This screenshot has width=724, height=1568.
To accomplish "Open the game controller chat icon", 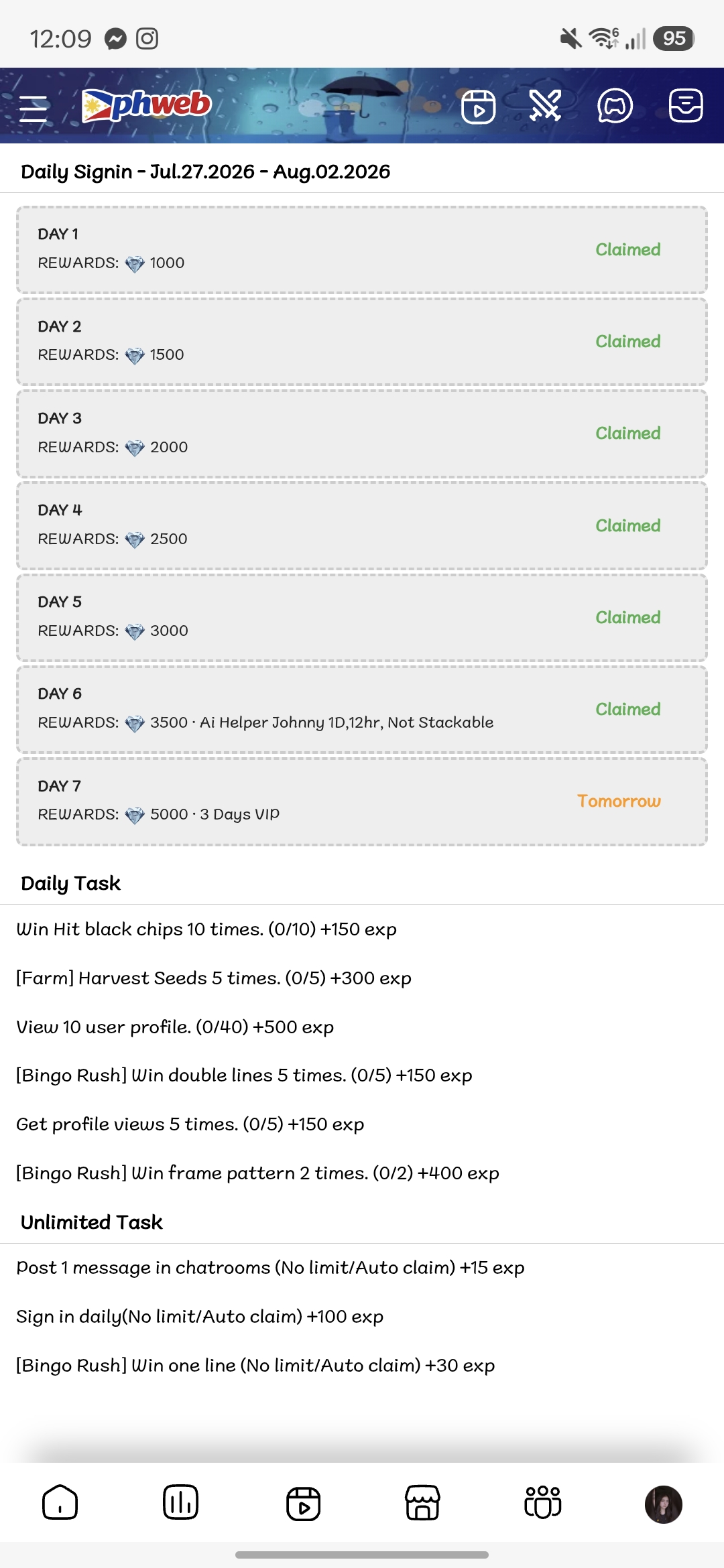I will coord(615,106).
